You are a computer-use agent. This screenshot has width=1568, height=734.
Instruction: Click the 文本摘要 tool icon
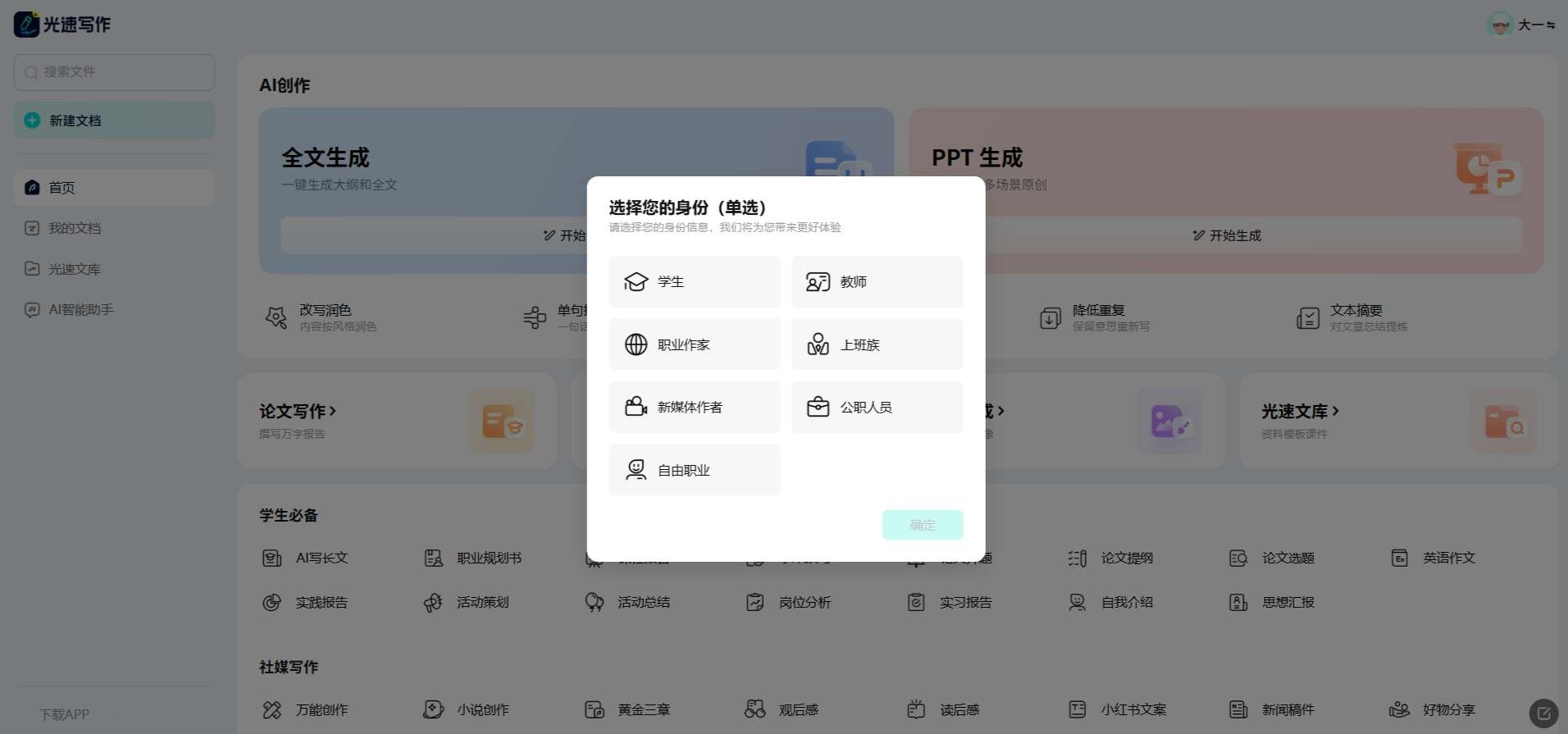point(1307,317)
